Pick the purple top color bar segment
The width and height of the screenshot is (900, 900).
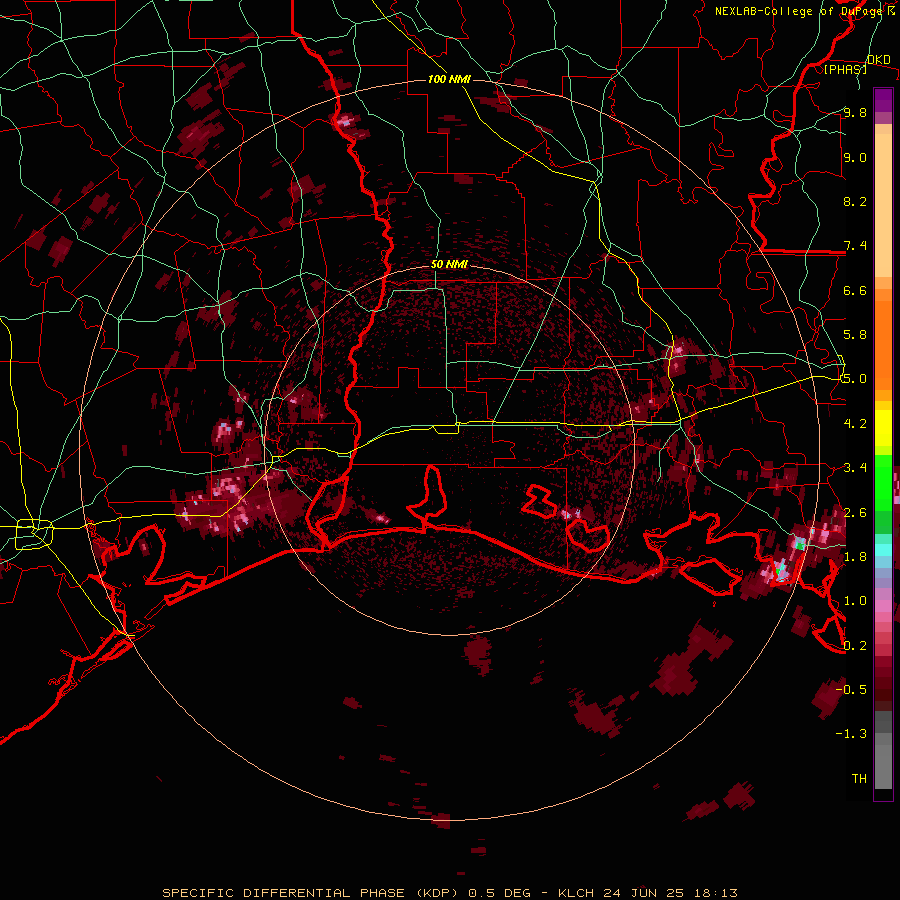[883, 100]
